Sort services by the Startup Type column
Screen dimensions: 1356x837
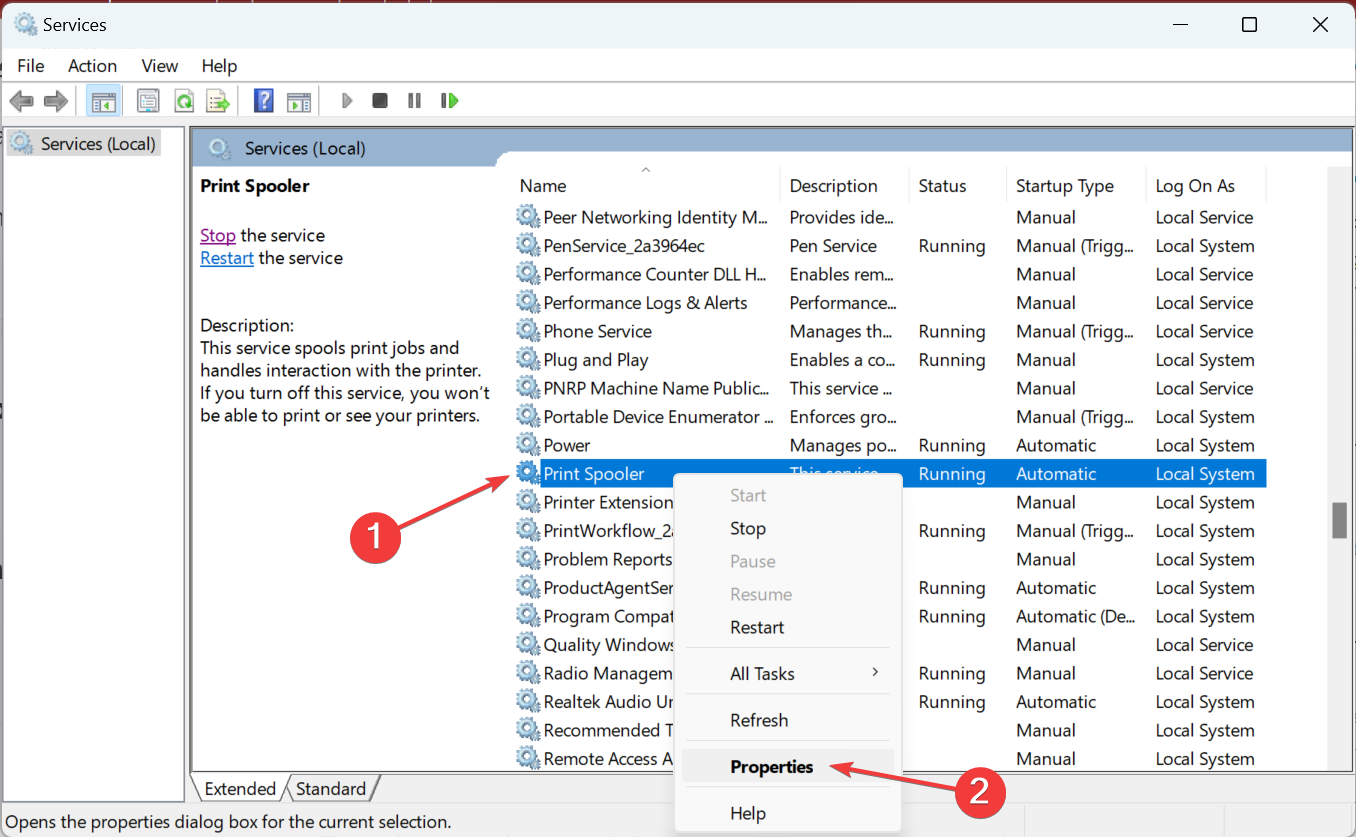click(1064, 186)
